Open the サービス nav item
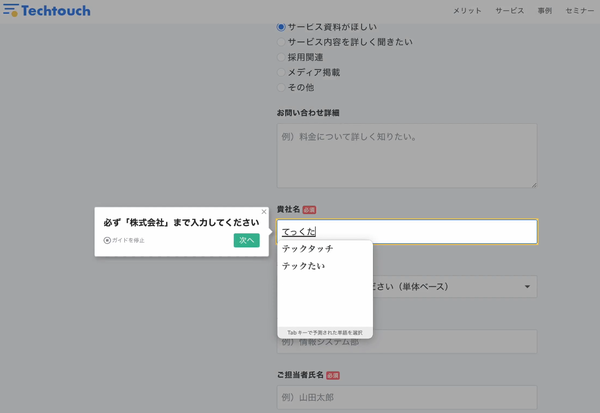 [510, 11]
